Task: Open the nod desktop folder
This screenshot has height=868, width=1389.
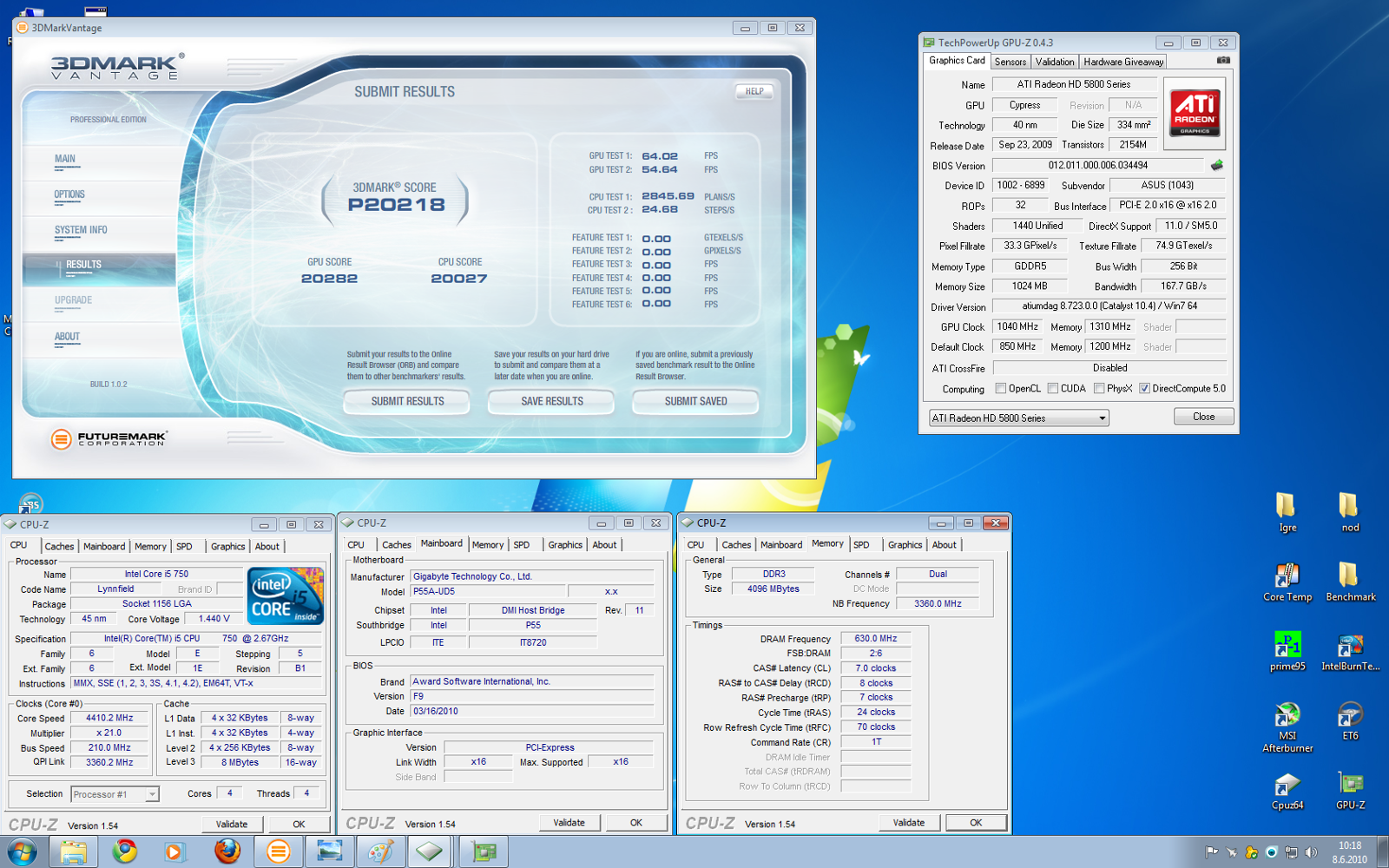Action: pyautogui.click(x=1350, y=512)
